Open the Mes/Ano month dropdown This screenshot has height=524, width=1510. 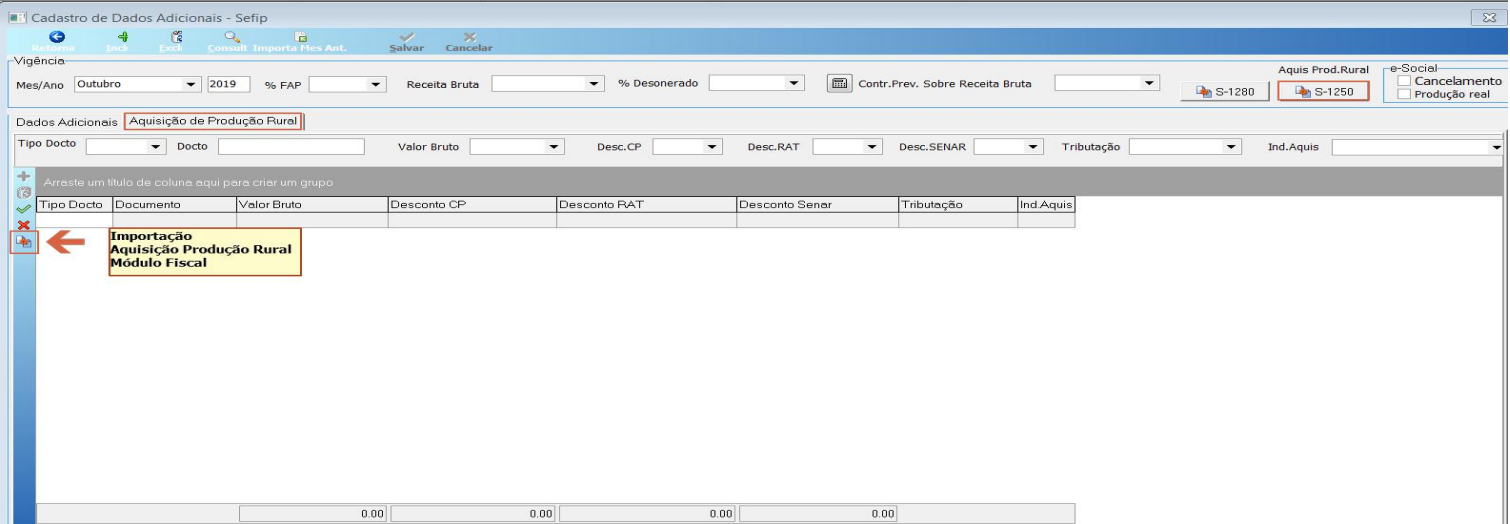pyautogui.click(x=191, y=84)
